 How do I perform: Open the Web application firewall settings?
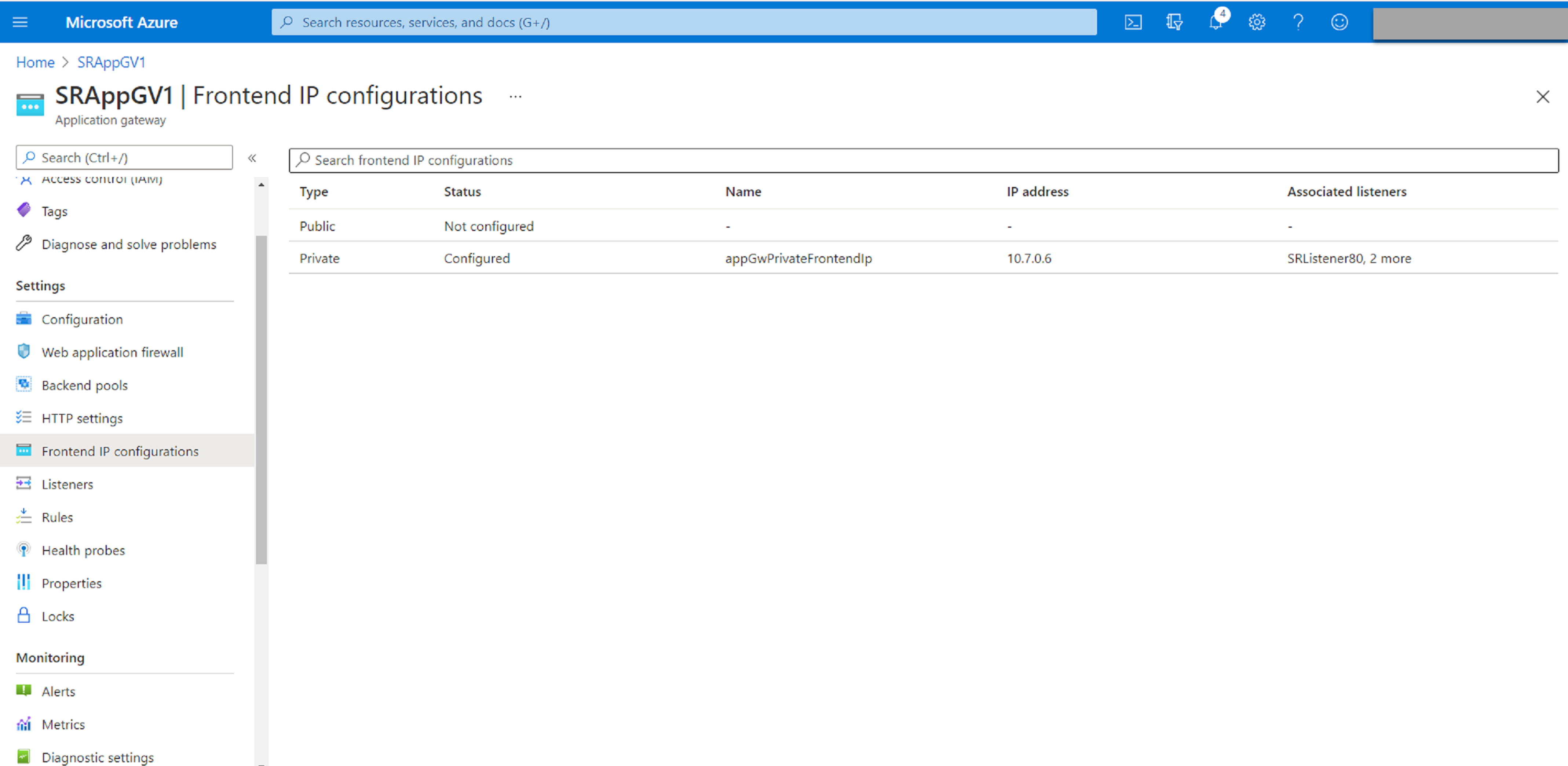pos(113,352)
